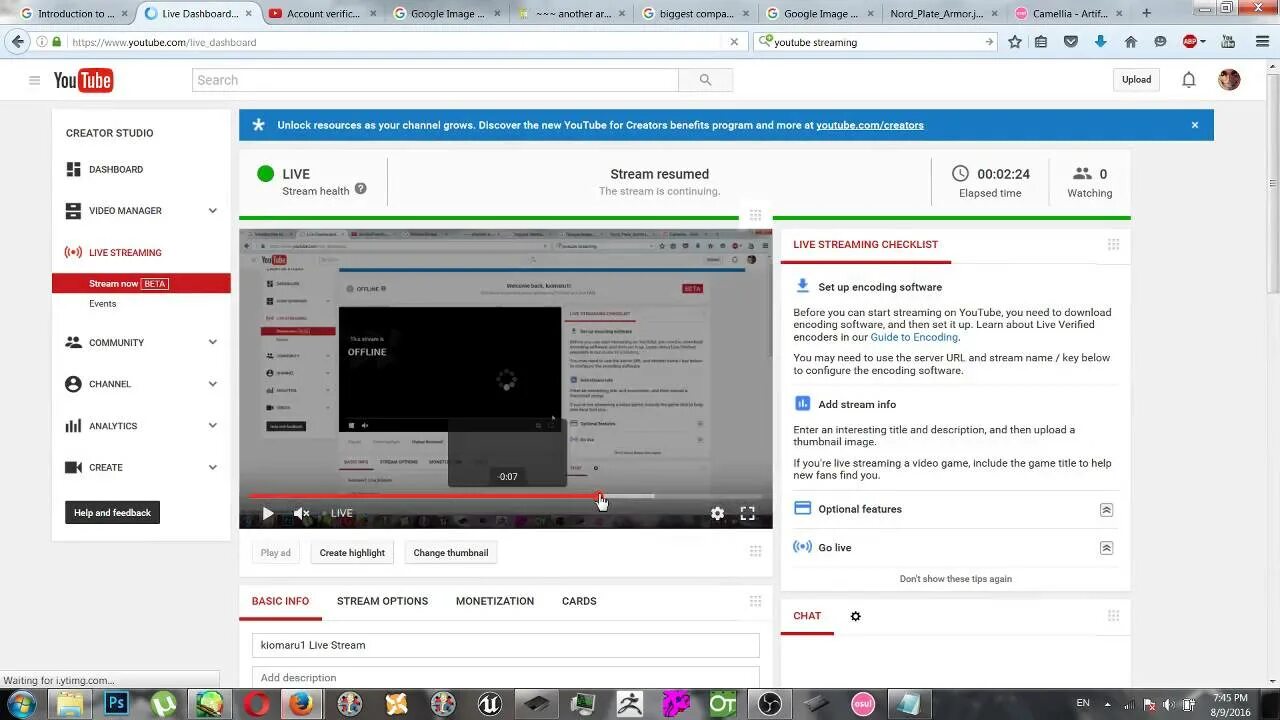1280x720 pixels.
Task: Open a new browser tab
Action: (x=1146, y=13)
